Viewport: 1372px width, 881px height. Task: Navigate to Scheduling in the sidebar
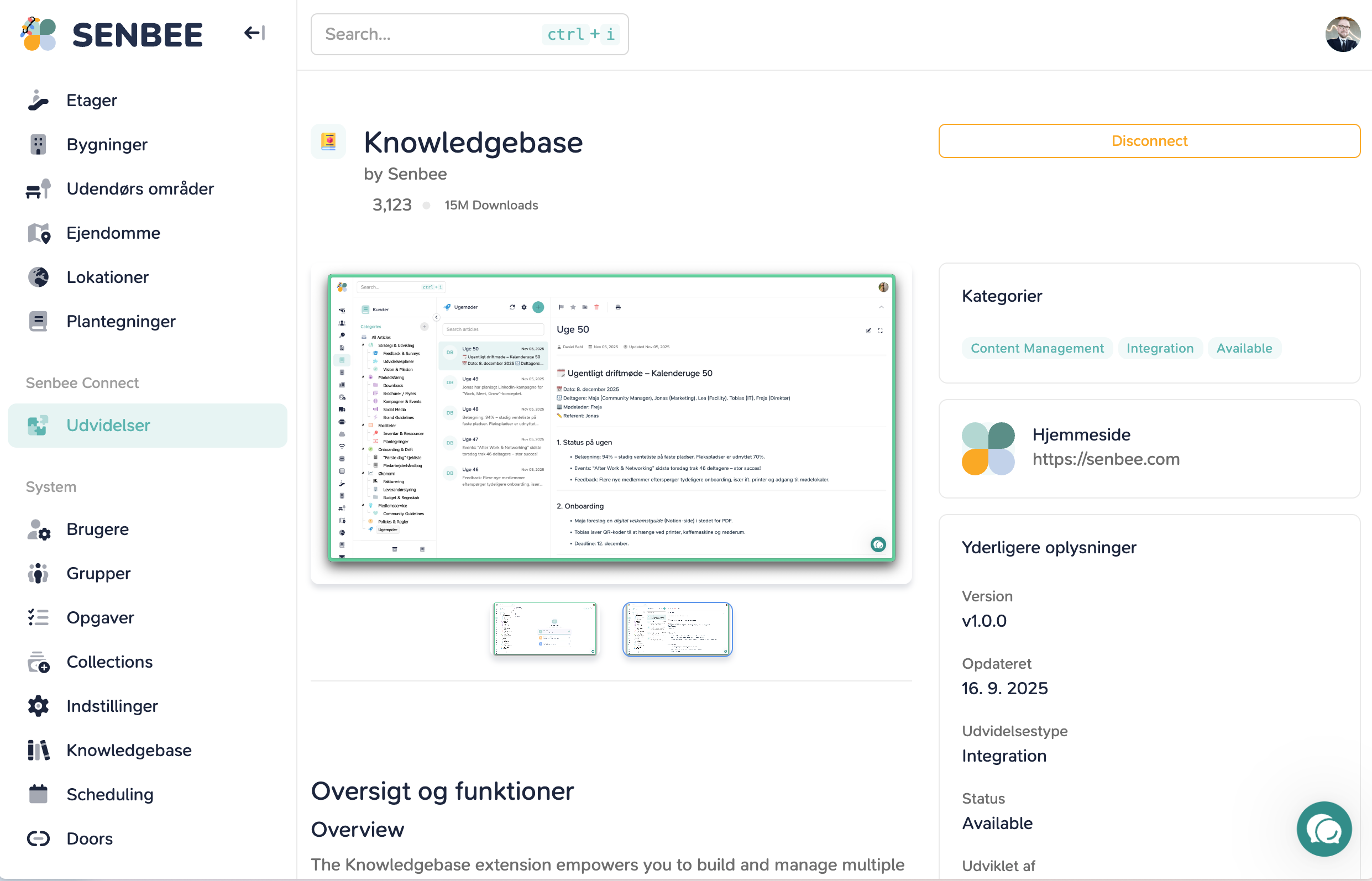coord(110,794)
